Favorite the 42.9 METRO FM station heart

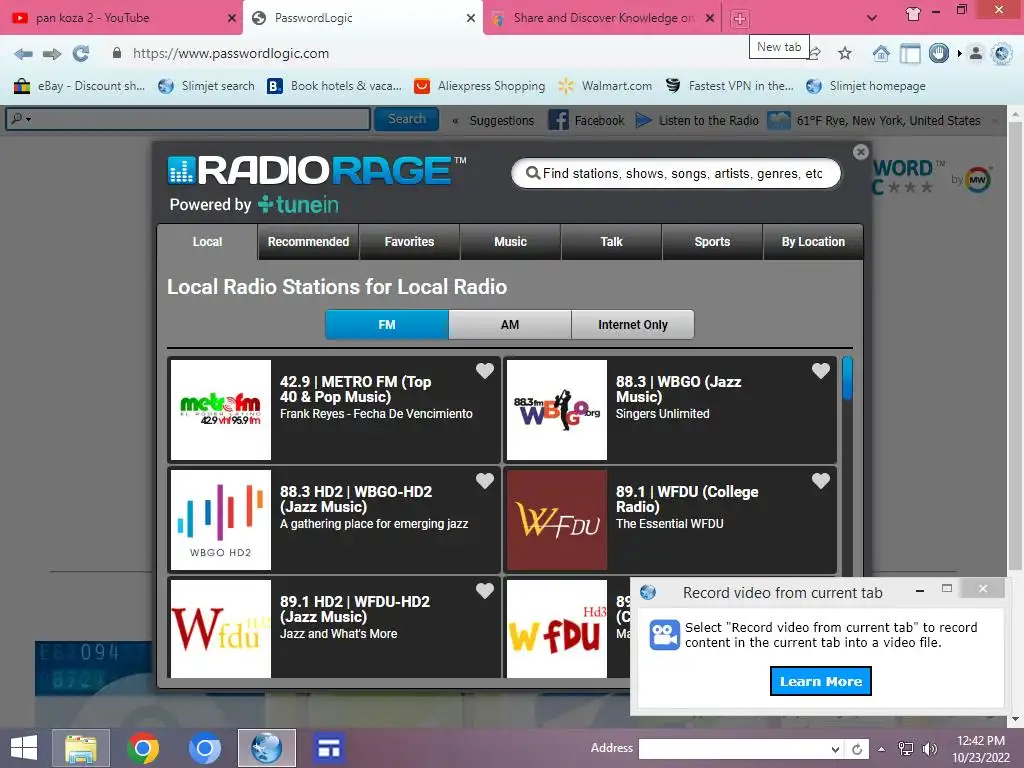(x=485, y=370)
